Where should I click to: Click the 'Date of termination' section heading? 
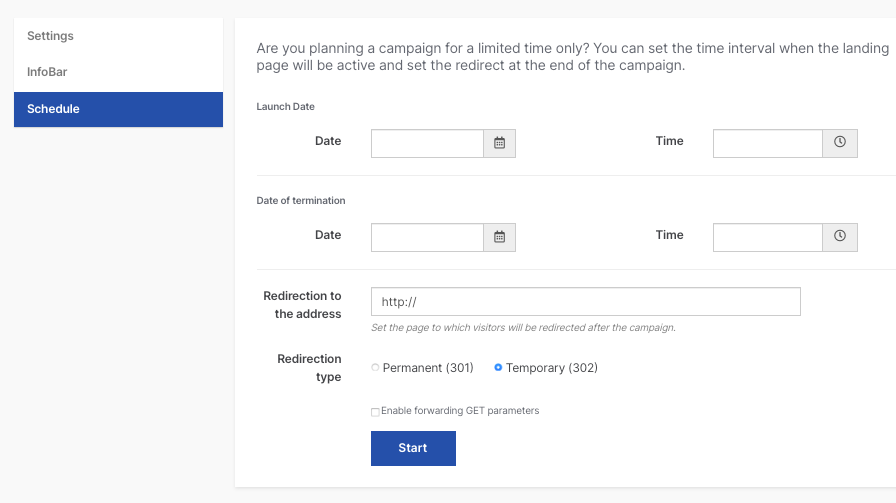point(301,201)
